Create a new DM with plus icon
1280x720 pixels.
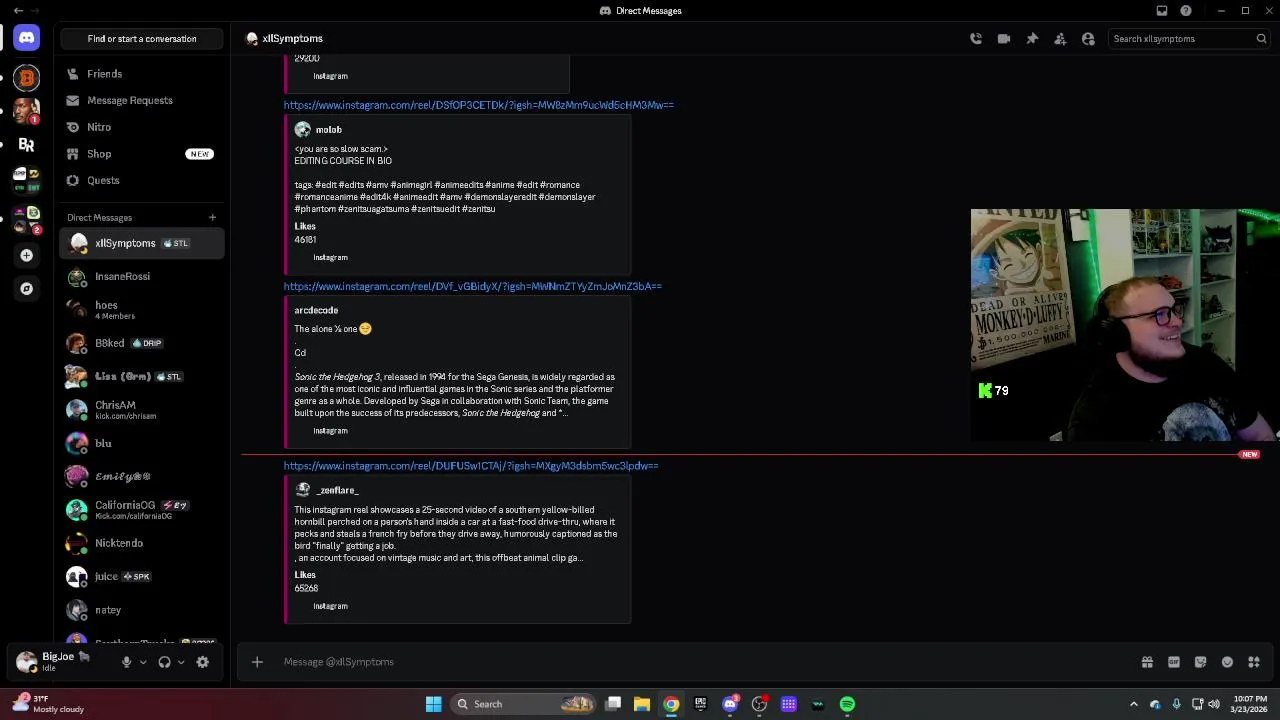click(212, 217)
